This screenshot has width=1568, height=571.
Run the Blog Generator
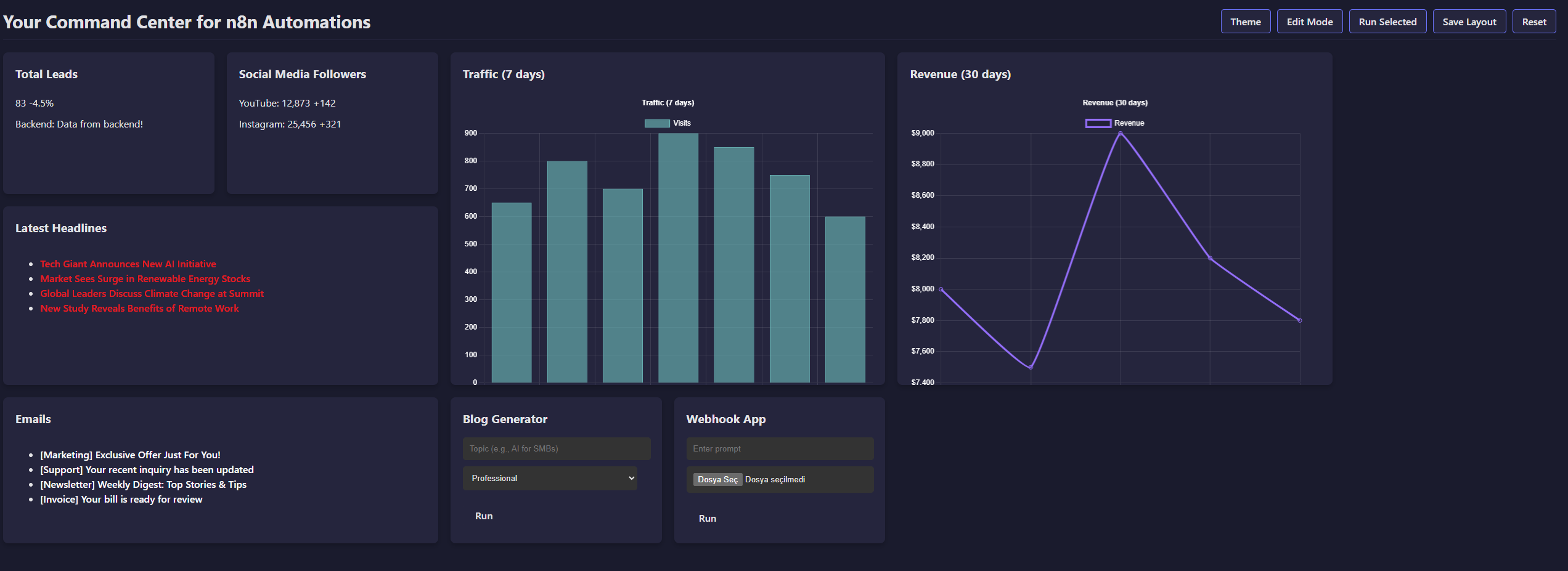[x=484, y=516]
